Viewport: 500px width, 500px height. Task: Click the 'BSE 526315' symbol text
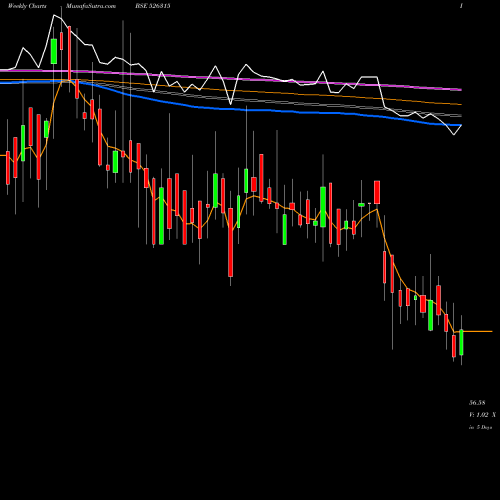point(153,6)
